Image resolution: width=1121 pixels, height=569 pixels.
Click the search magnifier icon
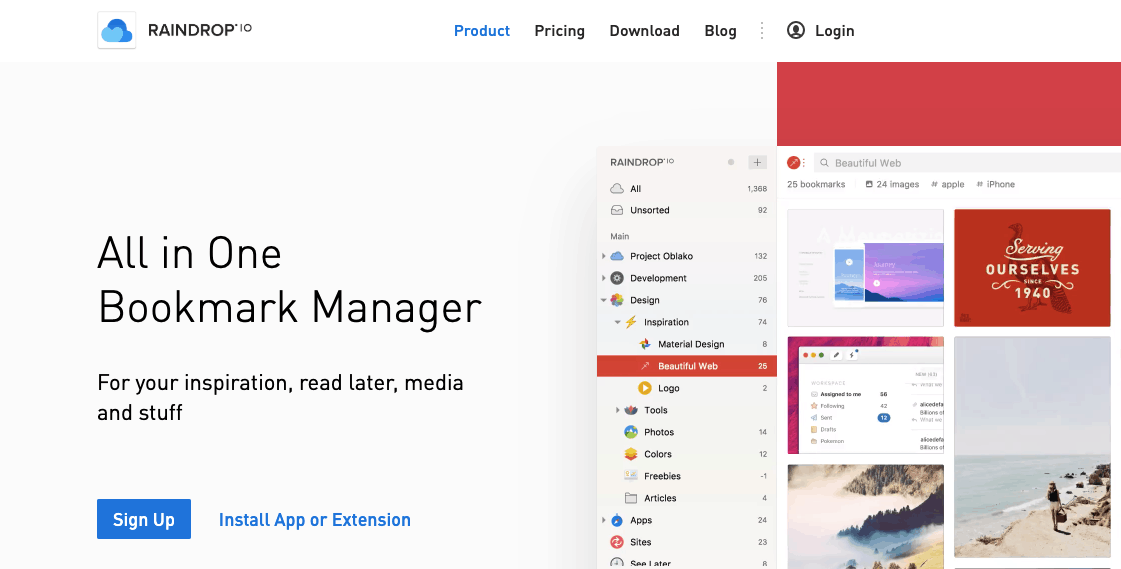(824, 163)
